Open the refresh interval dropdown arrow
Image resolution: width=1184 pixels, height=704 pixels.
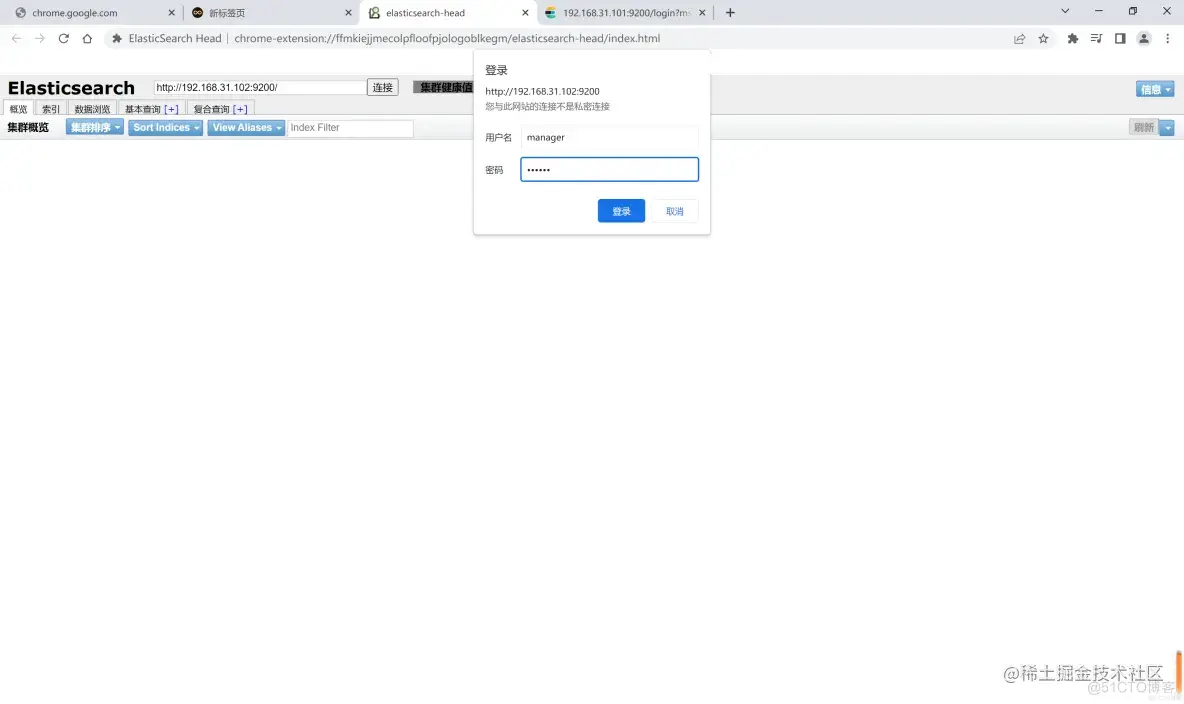1167,128
